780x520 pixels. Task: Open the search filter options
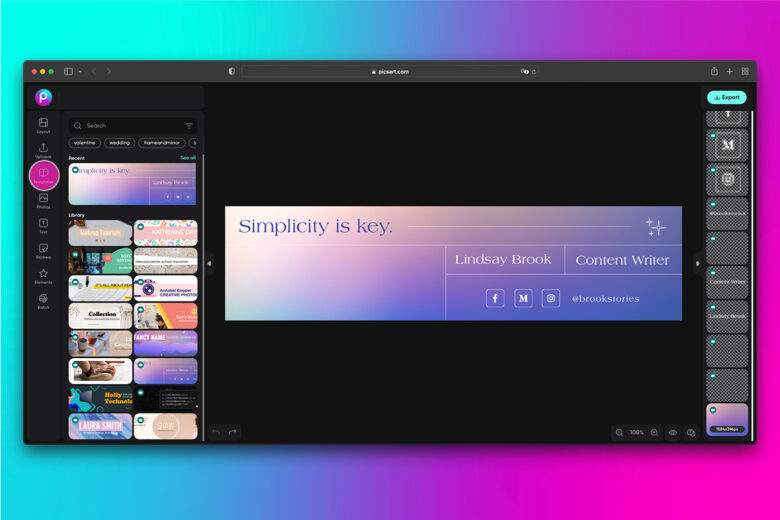pos(189,126)
